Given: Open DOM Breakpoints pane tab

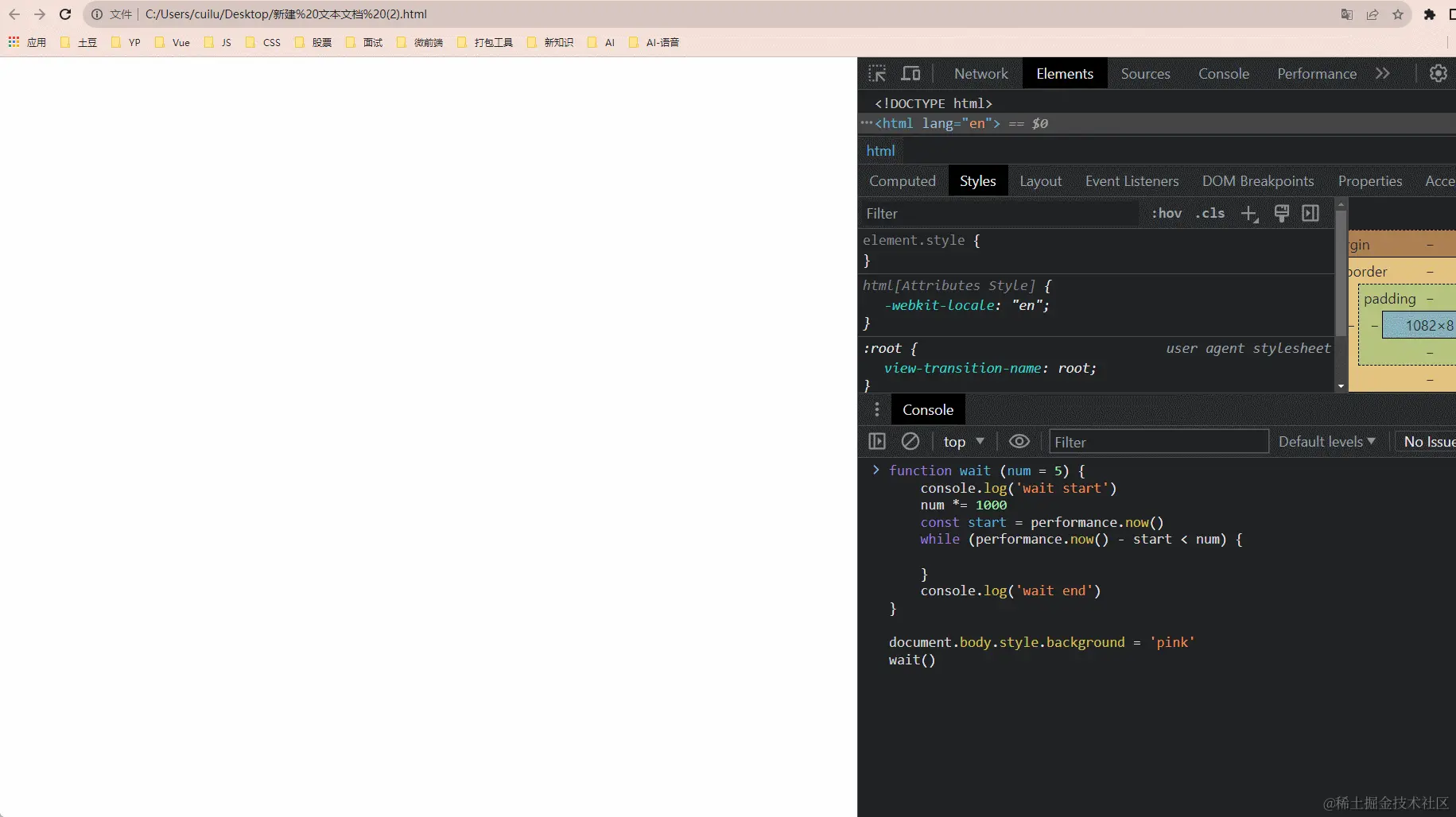Looking at the screenshot, I should coord(1258,181).
